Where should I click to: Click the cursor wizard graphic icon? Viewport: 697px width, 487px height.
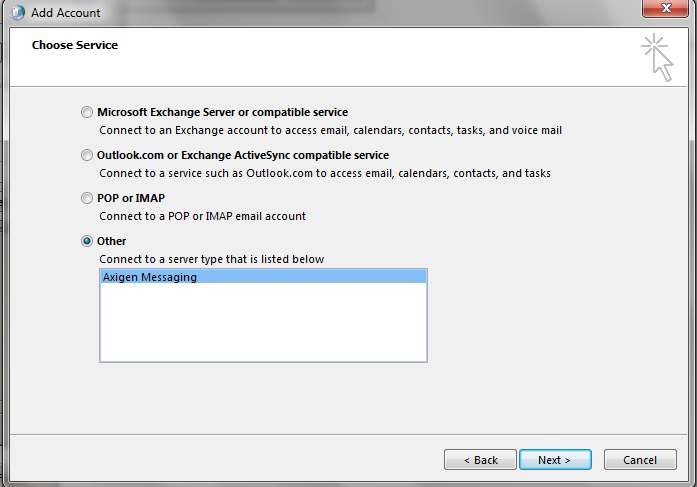click(x=657, y=58)
